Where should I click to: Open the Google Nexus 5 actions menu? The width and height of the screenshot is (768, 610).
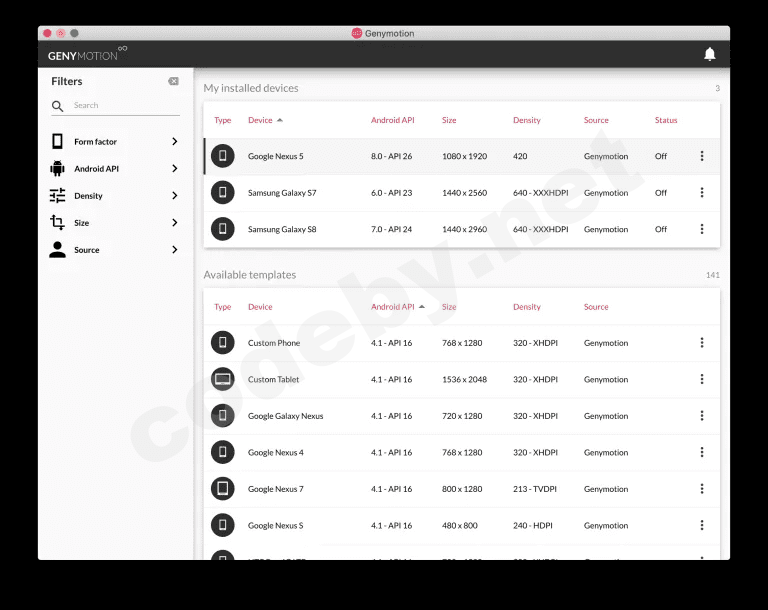(x=702, y=156)
